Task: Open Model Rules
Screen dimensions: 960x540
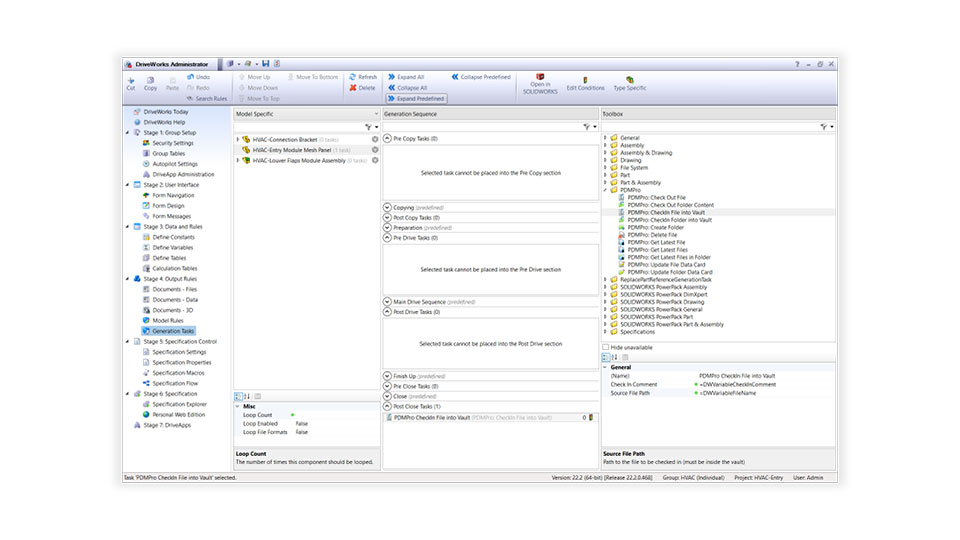Action: (x=168, y=320)
